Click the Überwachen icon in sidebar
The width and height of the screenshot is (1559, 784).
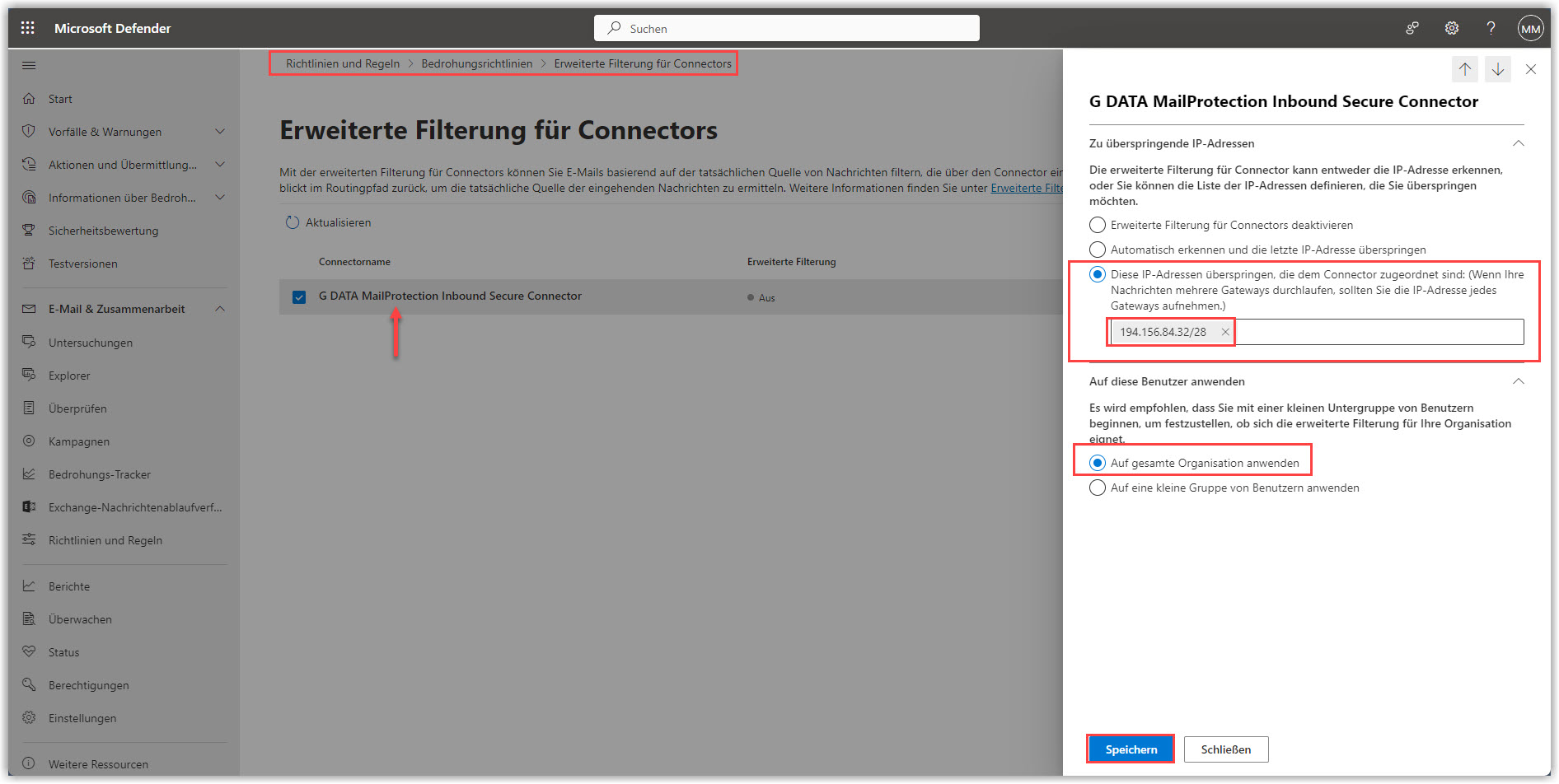coord(29,618)
